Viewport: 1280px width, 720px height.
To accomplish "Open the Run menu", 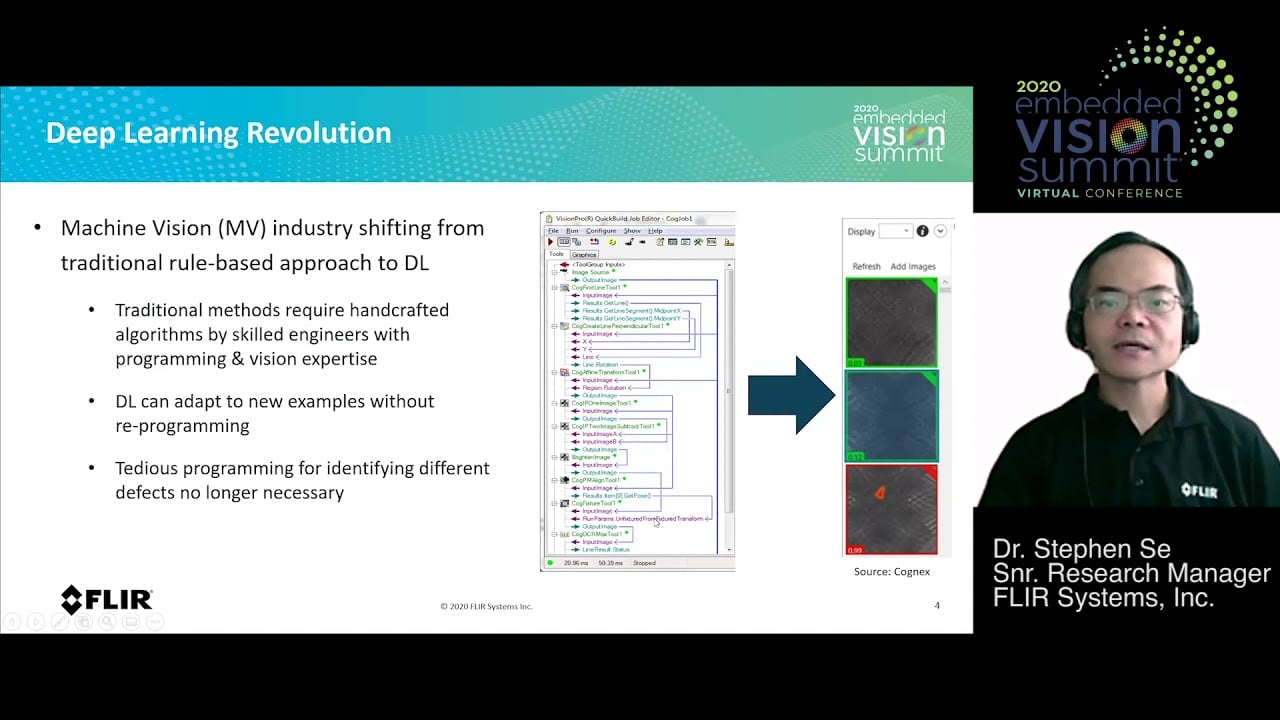I will (572, 230).
